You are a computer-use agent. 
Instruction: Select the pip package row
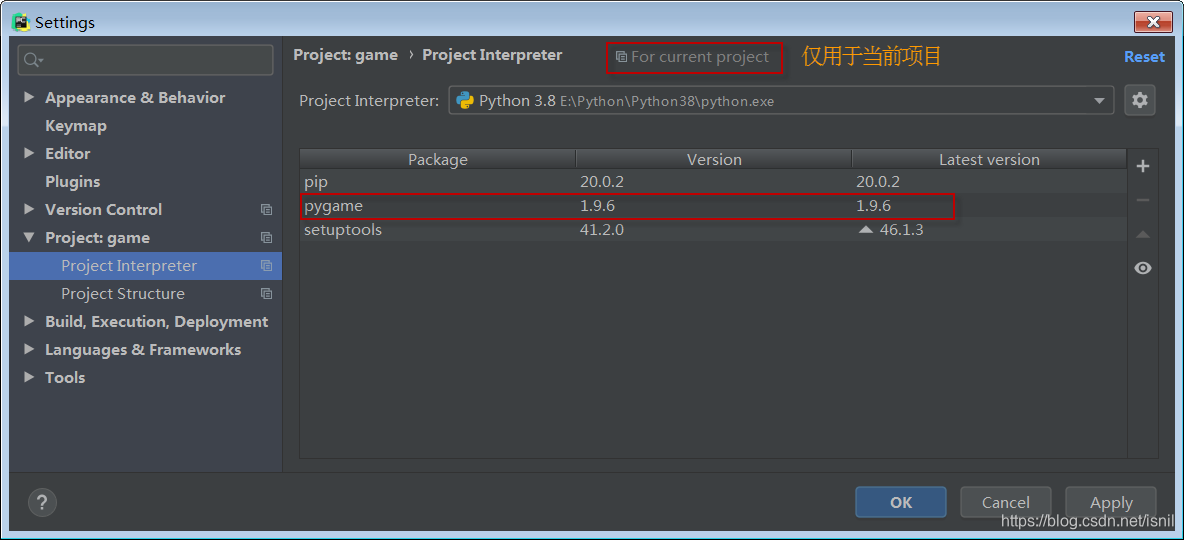coord(714,182)
